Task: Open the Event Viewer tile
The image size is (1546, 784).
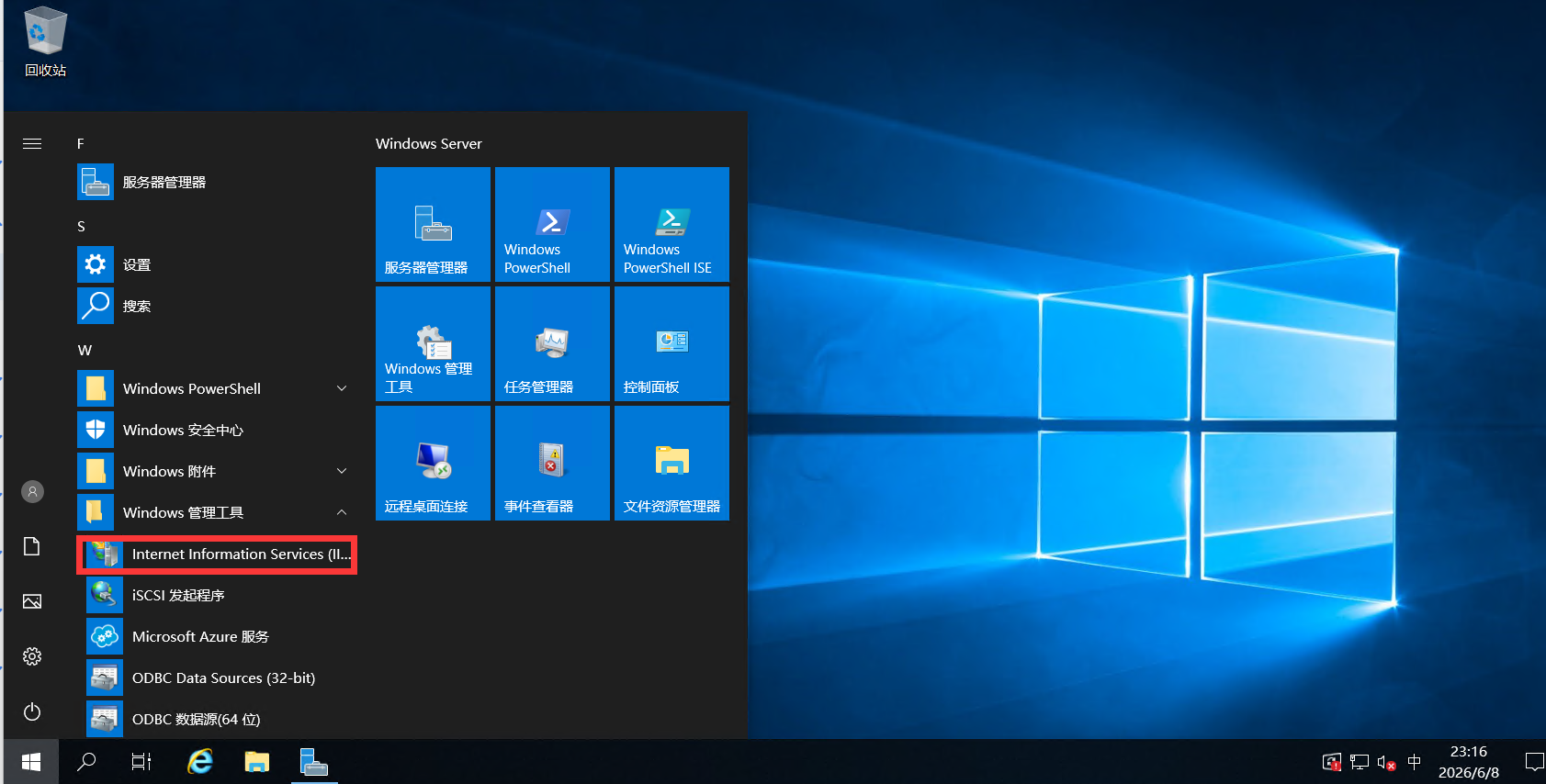Action: coord(552,463)
